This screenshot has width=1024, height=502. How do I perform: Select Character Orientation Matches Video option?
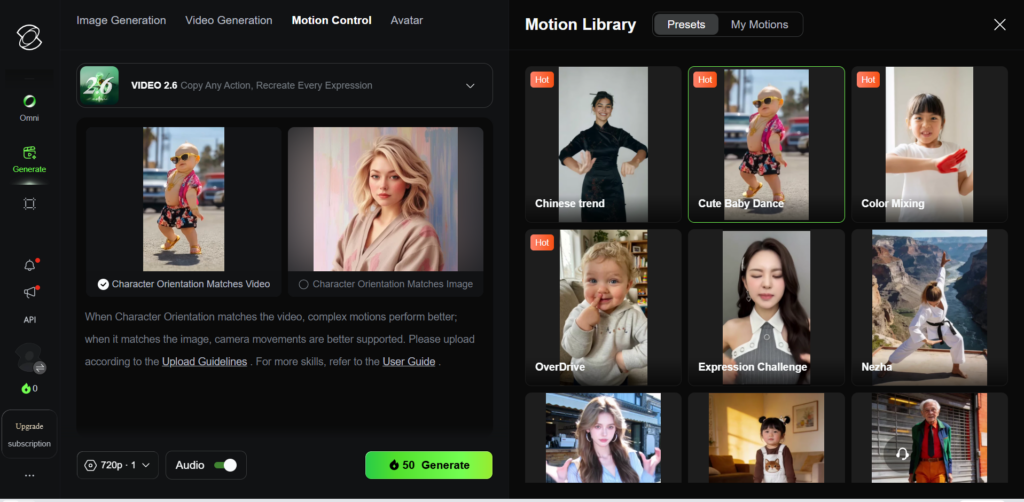pyautogui.click(x=184, y=284)
